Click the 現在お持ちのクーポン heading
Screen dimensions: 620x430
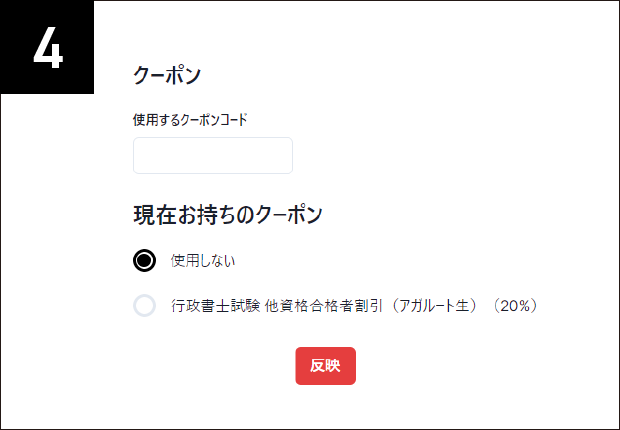228,213
